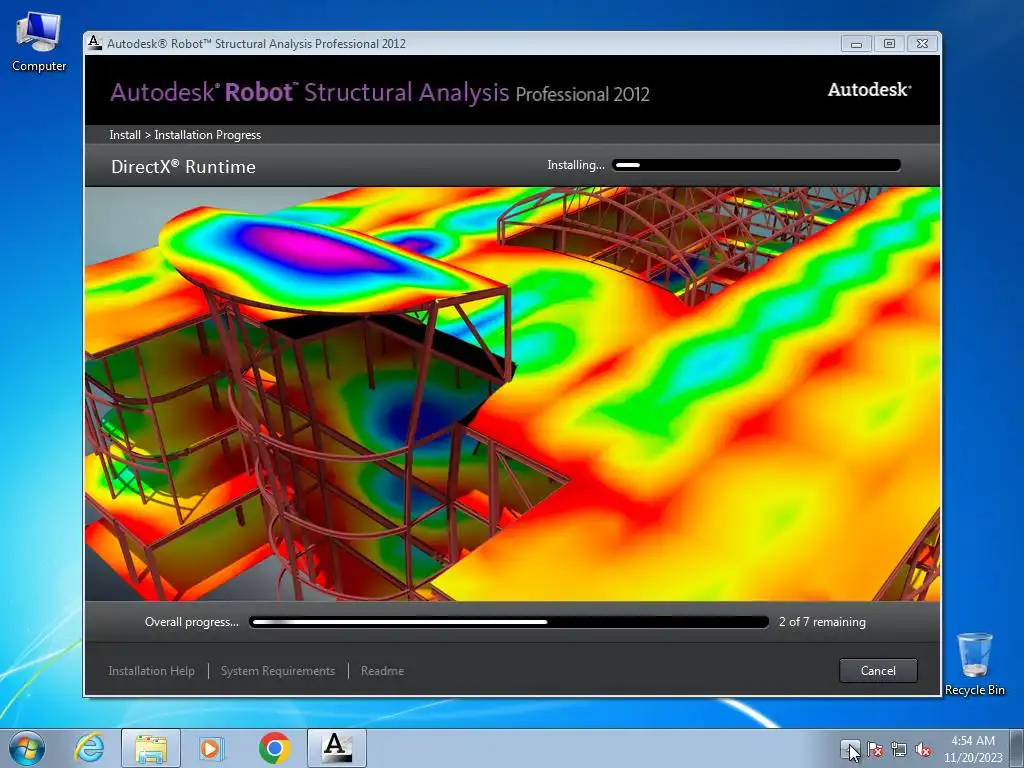Image resolution: width=1024 pixels, height=768 pixels.
Task: Cancel the Robot Structural Analysis installation
Action: [878, 671]
